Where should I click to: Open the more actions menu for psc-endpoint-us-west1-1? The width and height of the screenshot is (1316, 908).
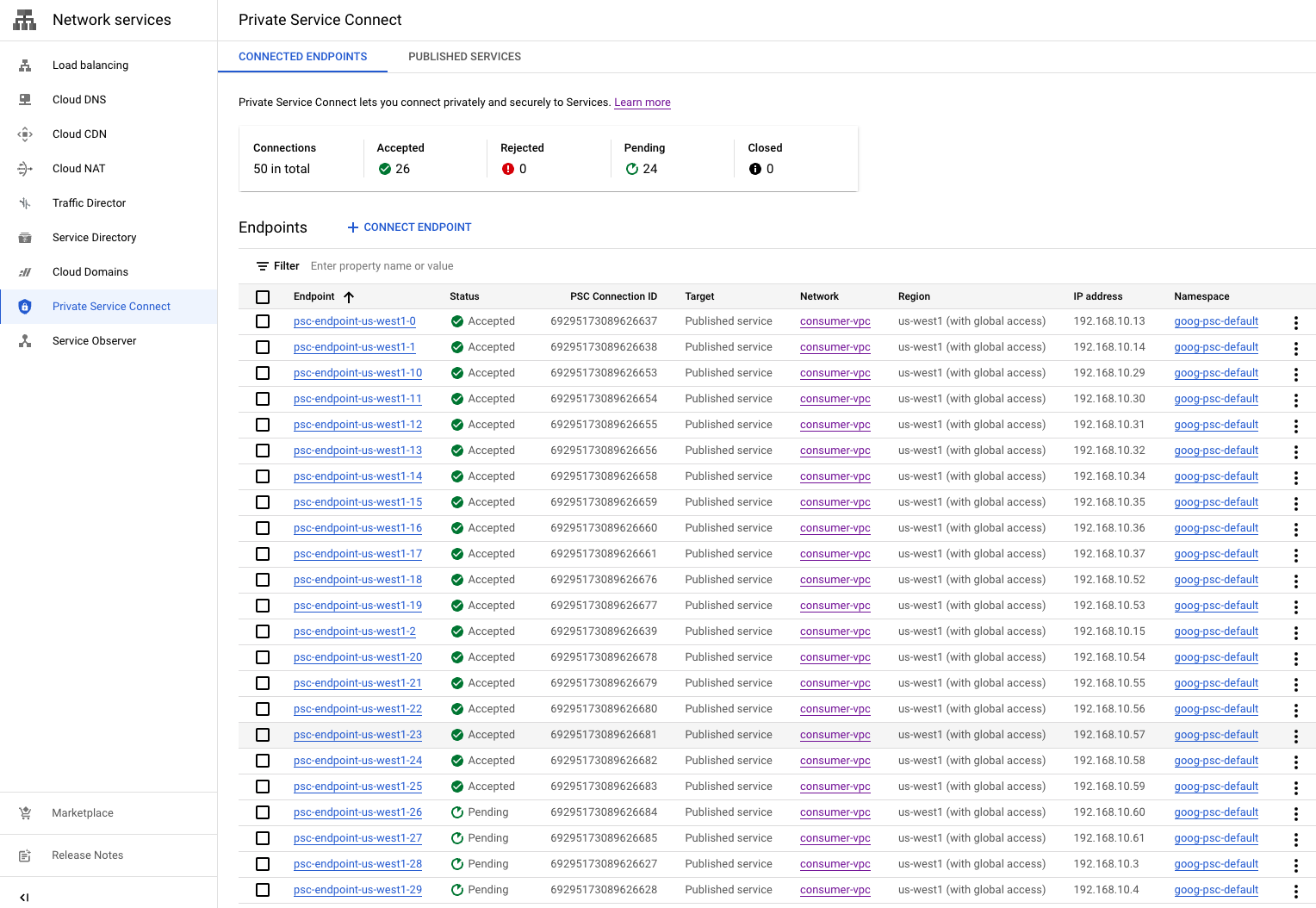pos(1295,348)
